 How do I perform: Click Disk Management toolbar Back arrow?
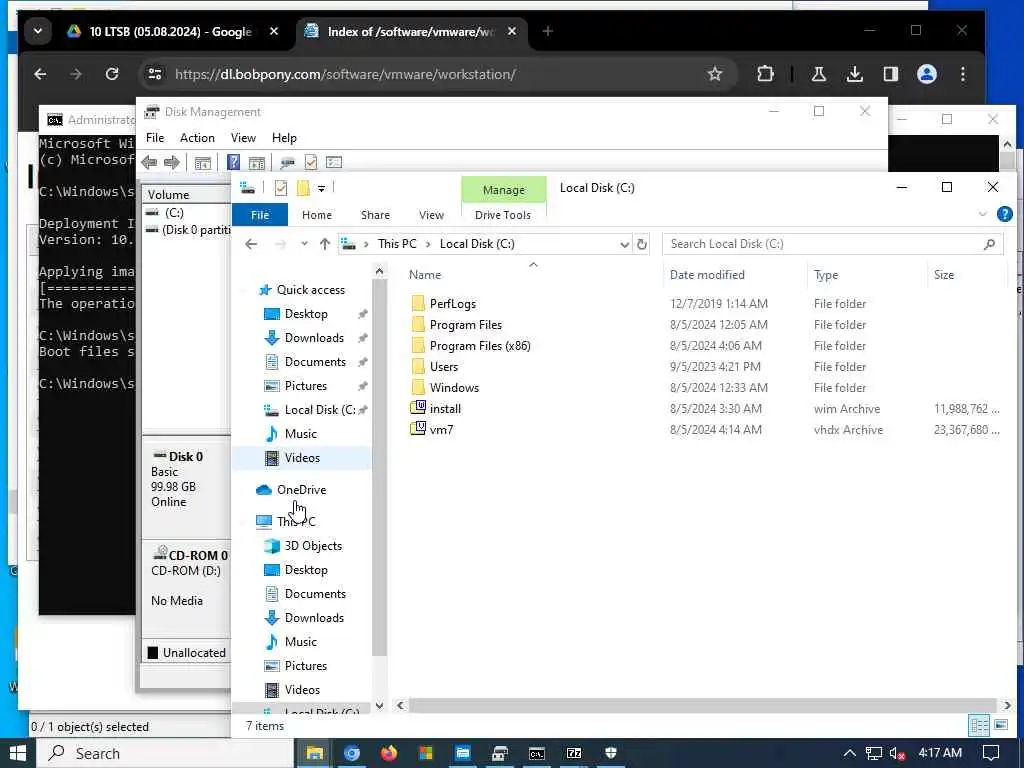point(150,163)
